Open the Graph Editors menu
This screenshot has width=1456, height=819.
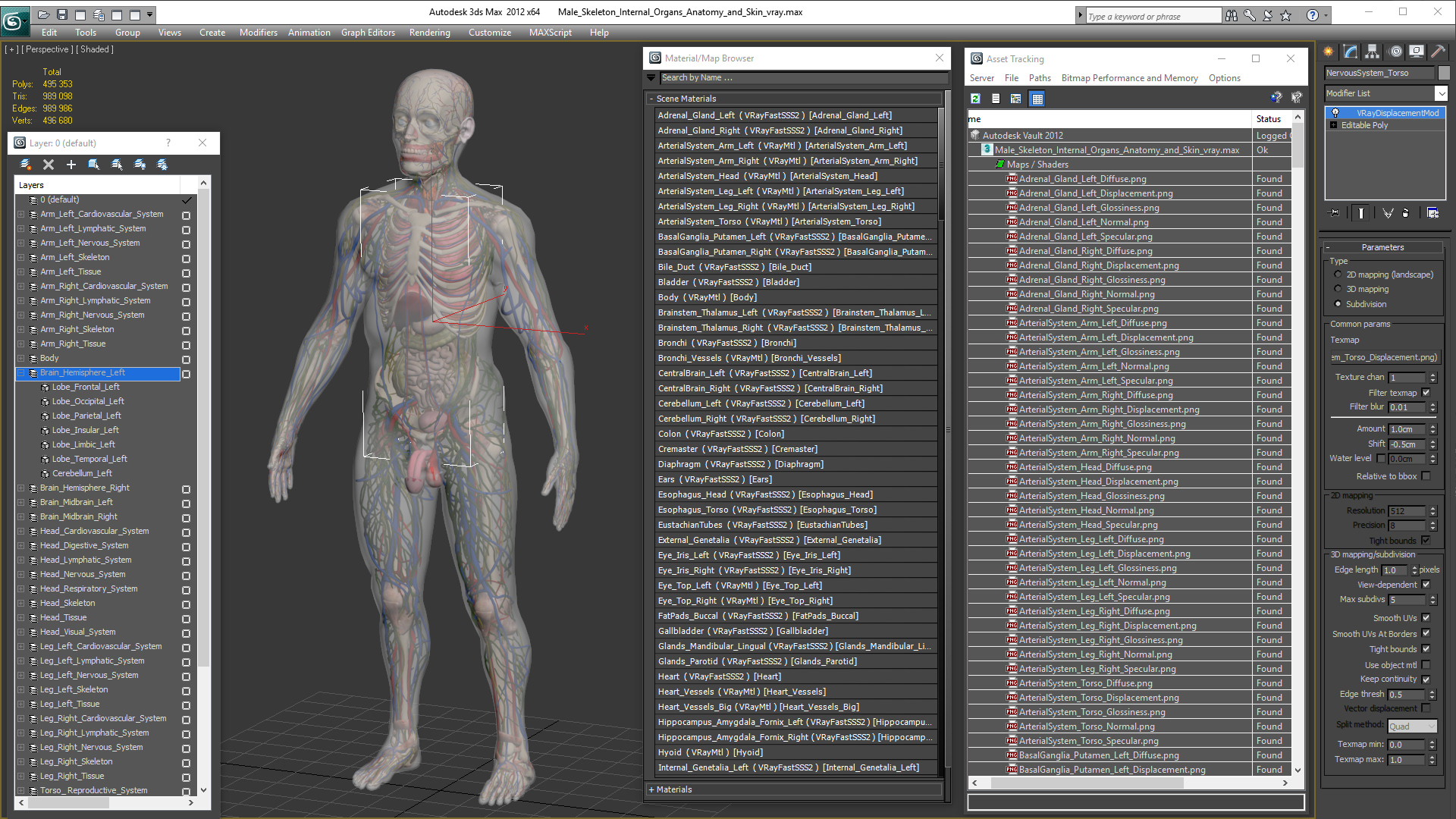[368, 33]
